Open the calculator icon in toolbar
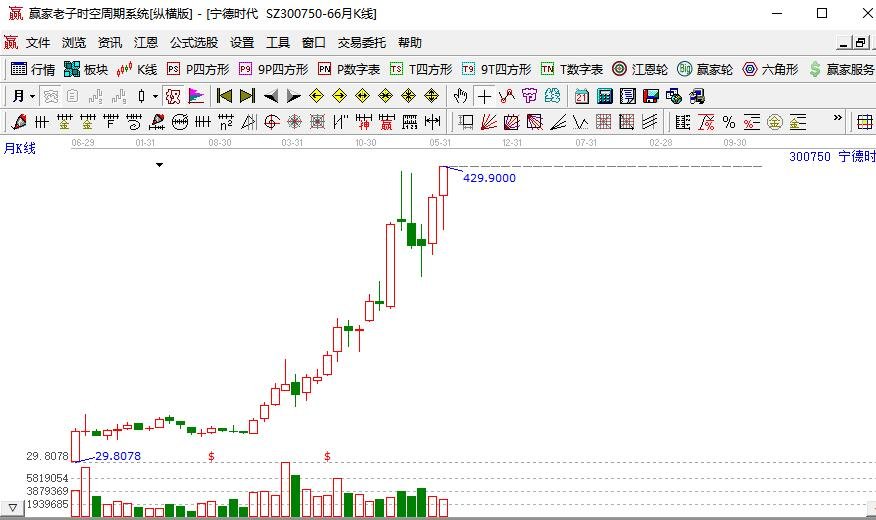The width and height of the screenshot is (876, 520). 605,96
